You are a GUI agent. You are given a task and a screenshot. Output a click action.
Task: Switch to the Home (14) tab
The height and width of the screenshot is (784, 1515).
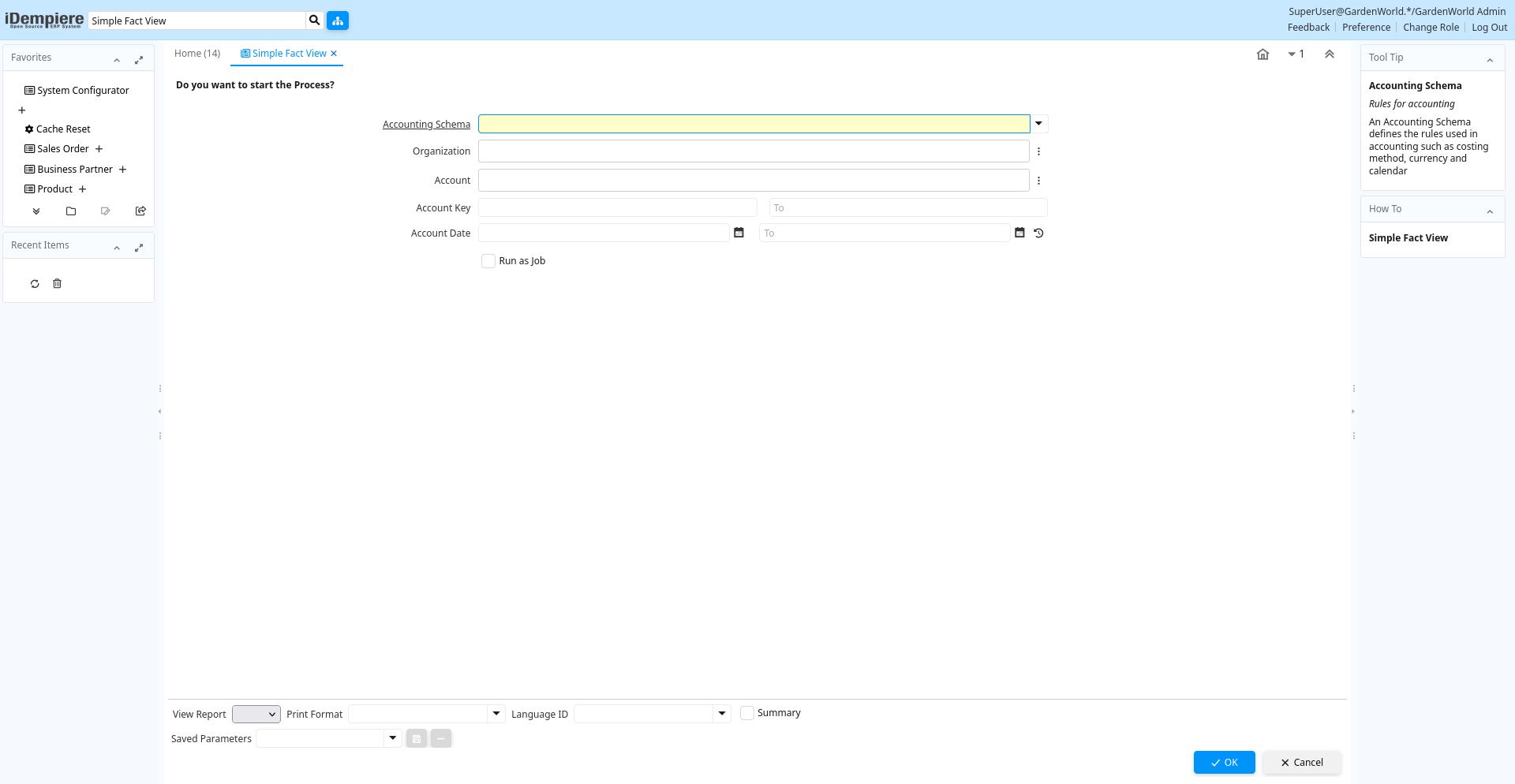197,54
